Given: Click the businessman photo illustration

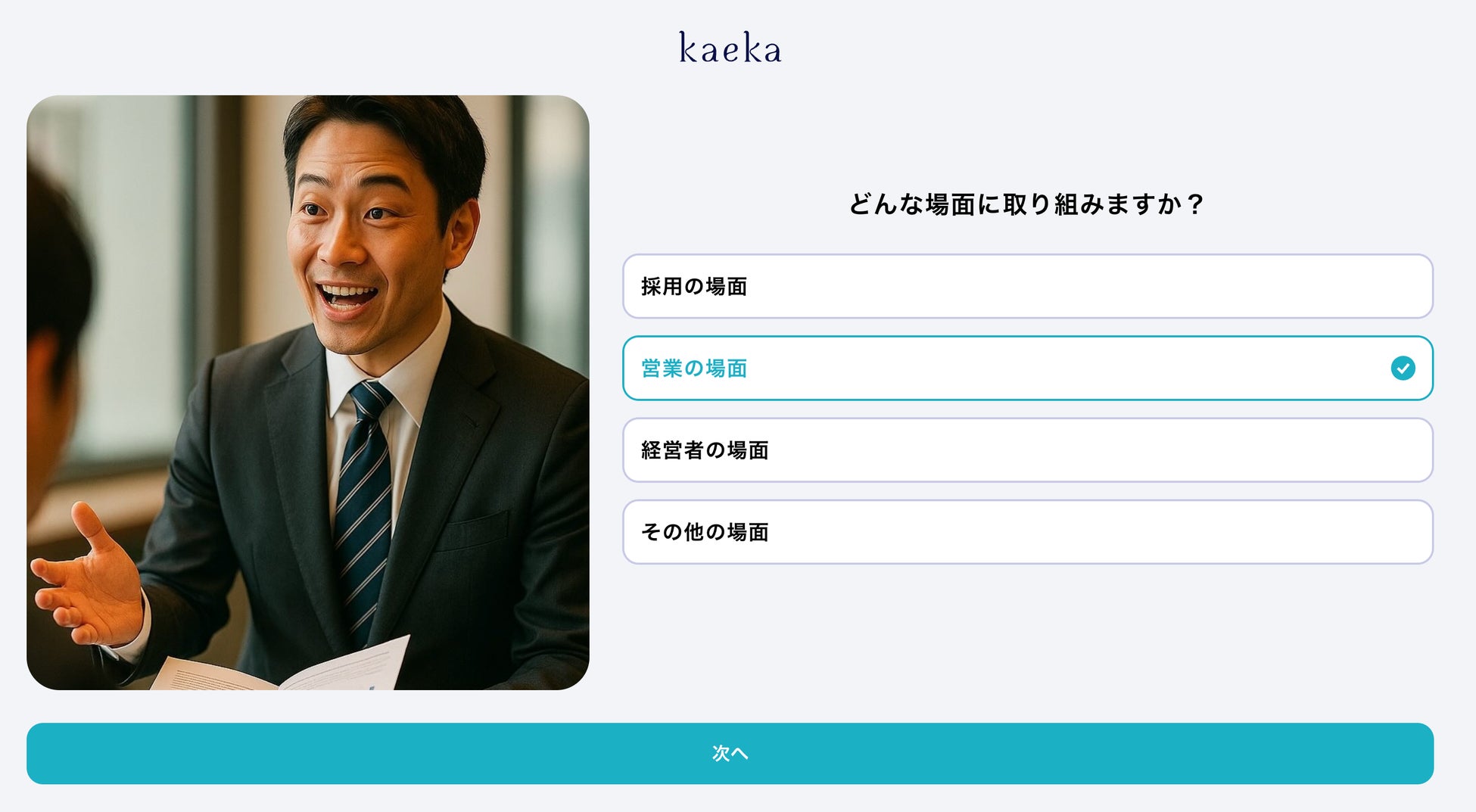Looking at the screenshot, I should (308, 392).
